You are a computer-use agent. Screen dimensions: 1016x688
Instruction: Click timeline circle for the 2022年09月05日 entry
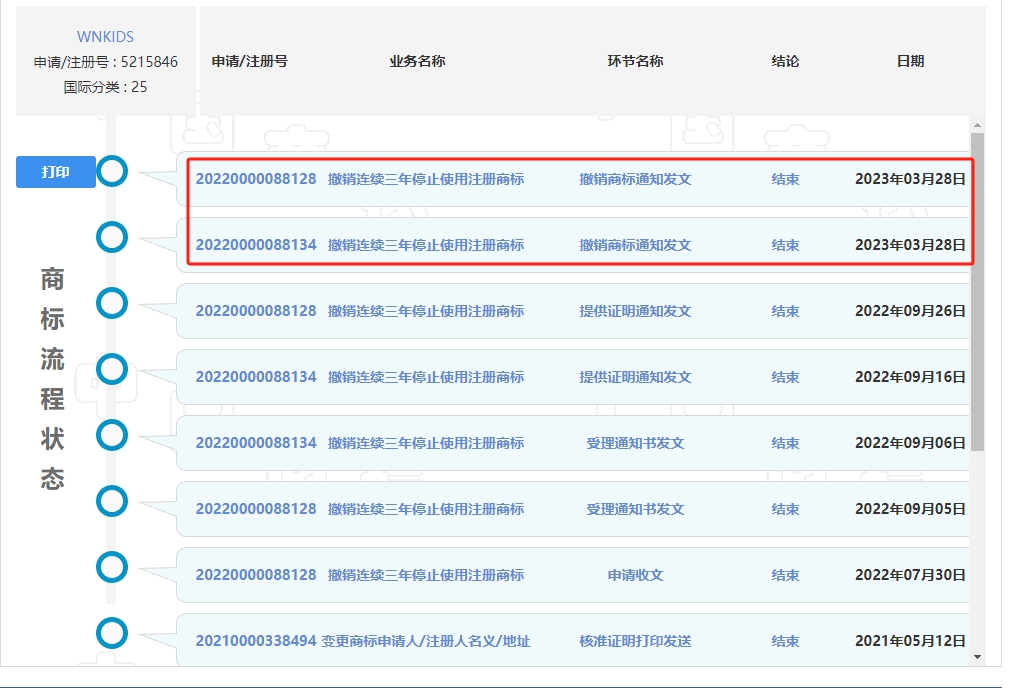pos(112,501)
